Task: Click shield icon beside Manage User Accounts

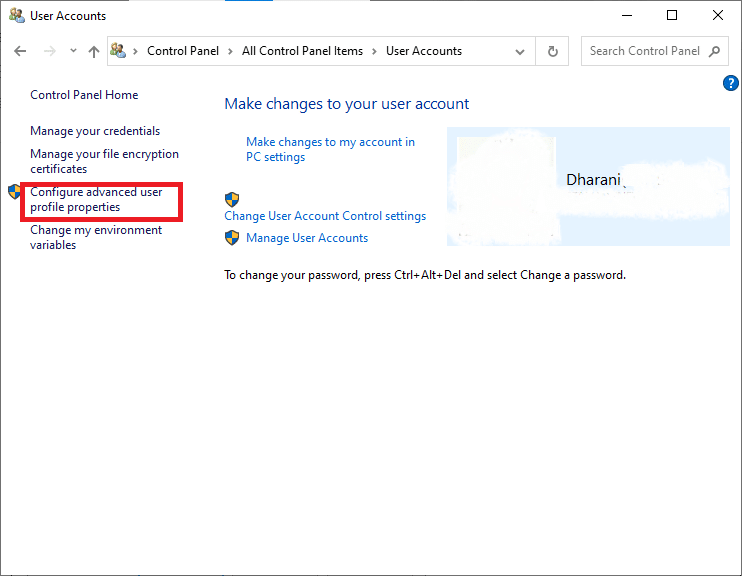Action: click(x=232, y=238)
